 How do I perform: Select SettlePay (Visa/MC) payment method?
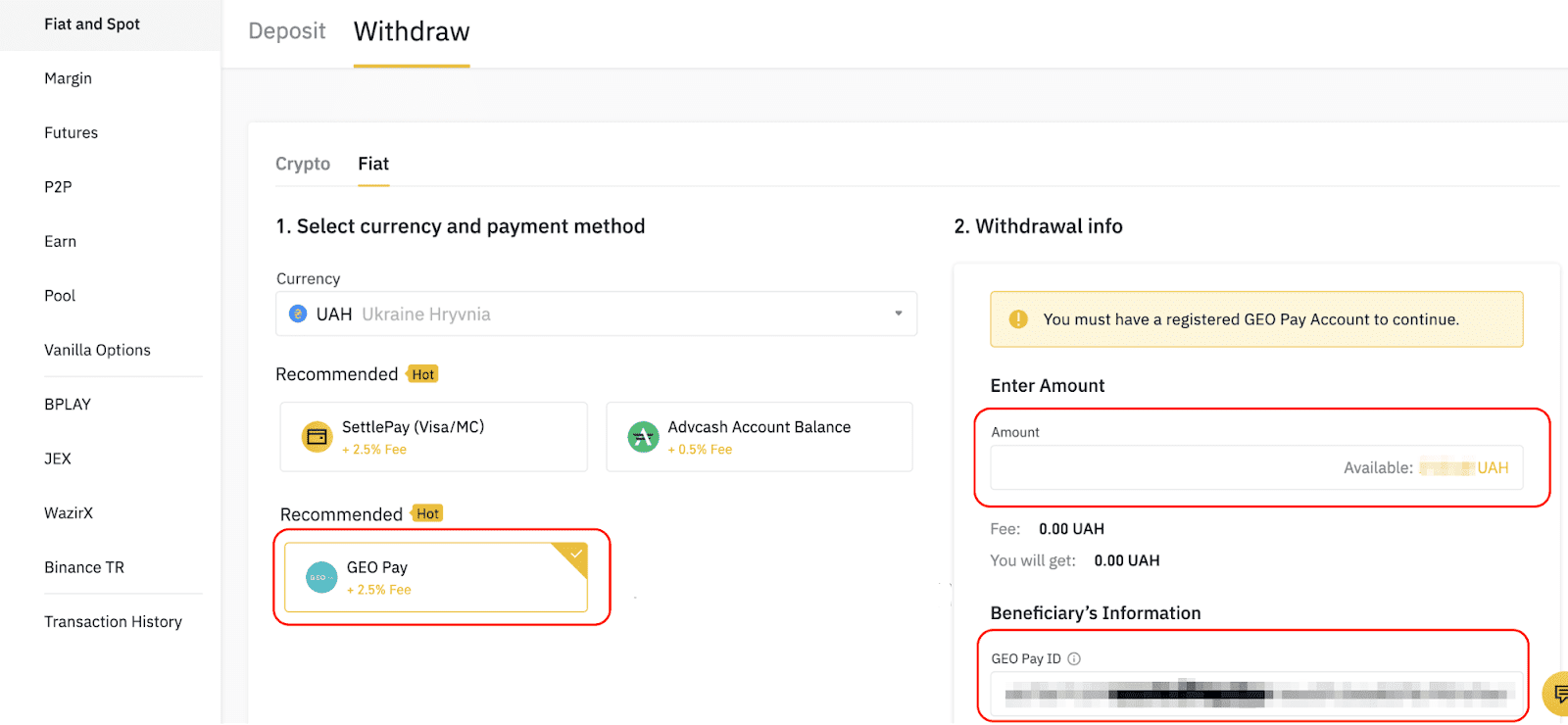(433, 437)
